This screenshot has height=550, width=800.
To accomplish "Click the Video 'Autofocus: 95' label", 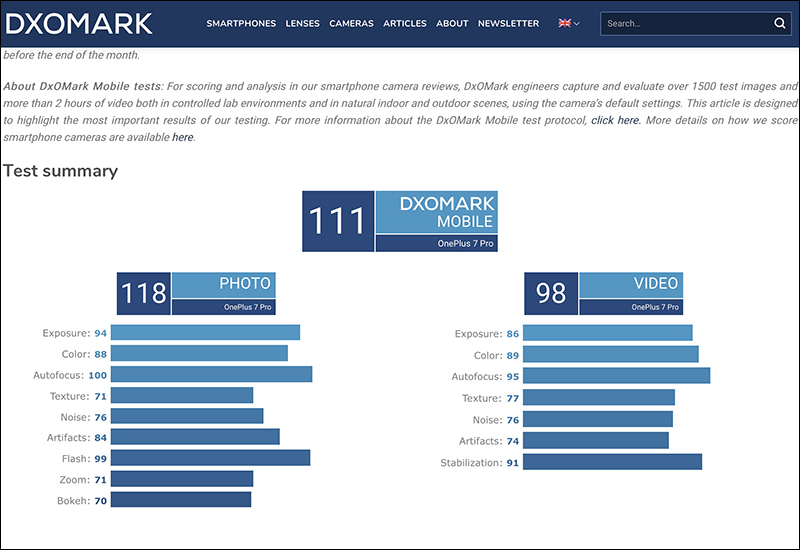I will (485, 377).
